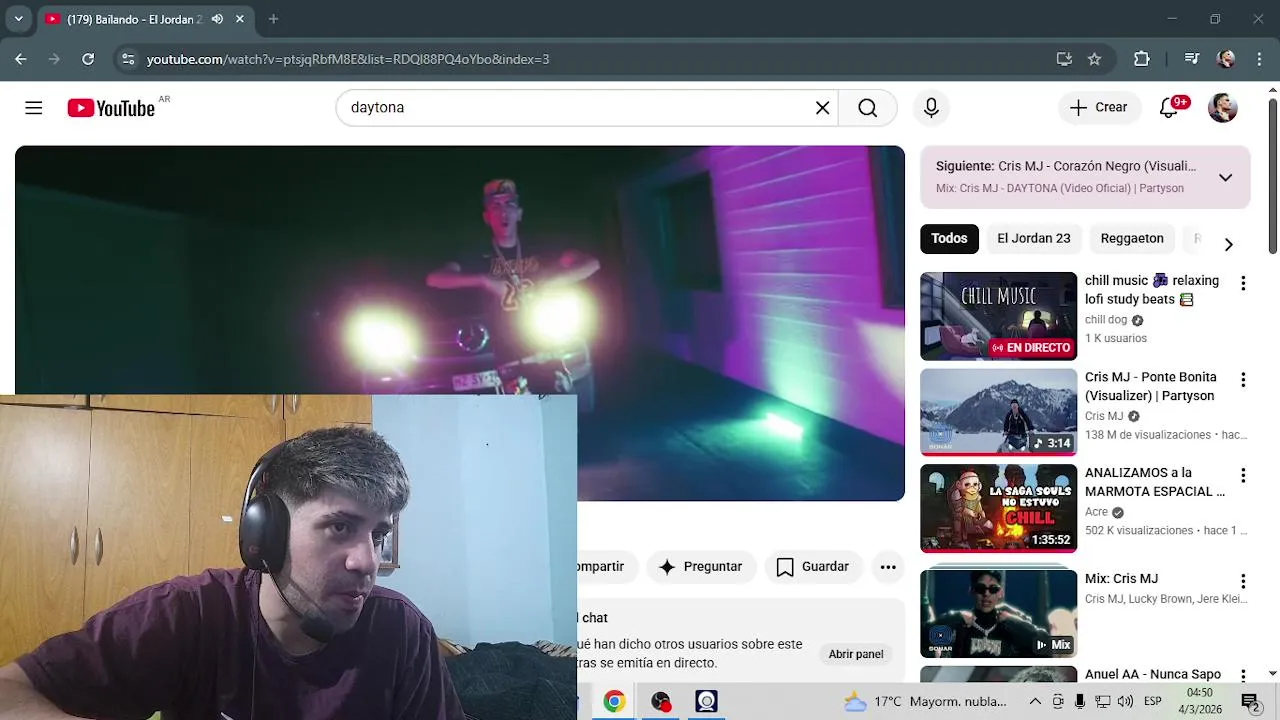This screenshot has height=720, width=1280.
Task: Open the volume icon in system tray
Action: [1125, 702]
